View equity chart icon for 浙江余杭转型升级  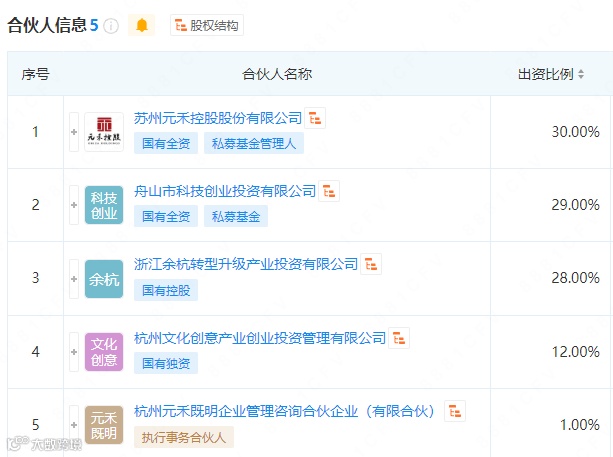pos(371,264)
